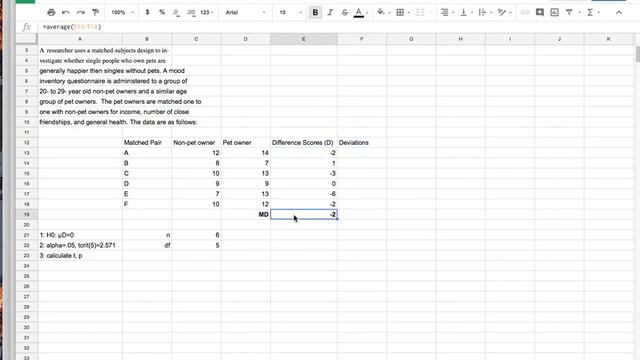Viewport: 640px width, 360px height.
Task: Select the bold 'MD' label cell
Action: [246, 215]
